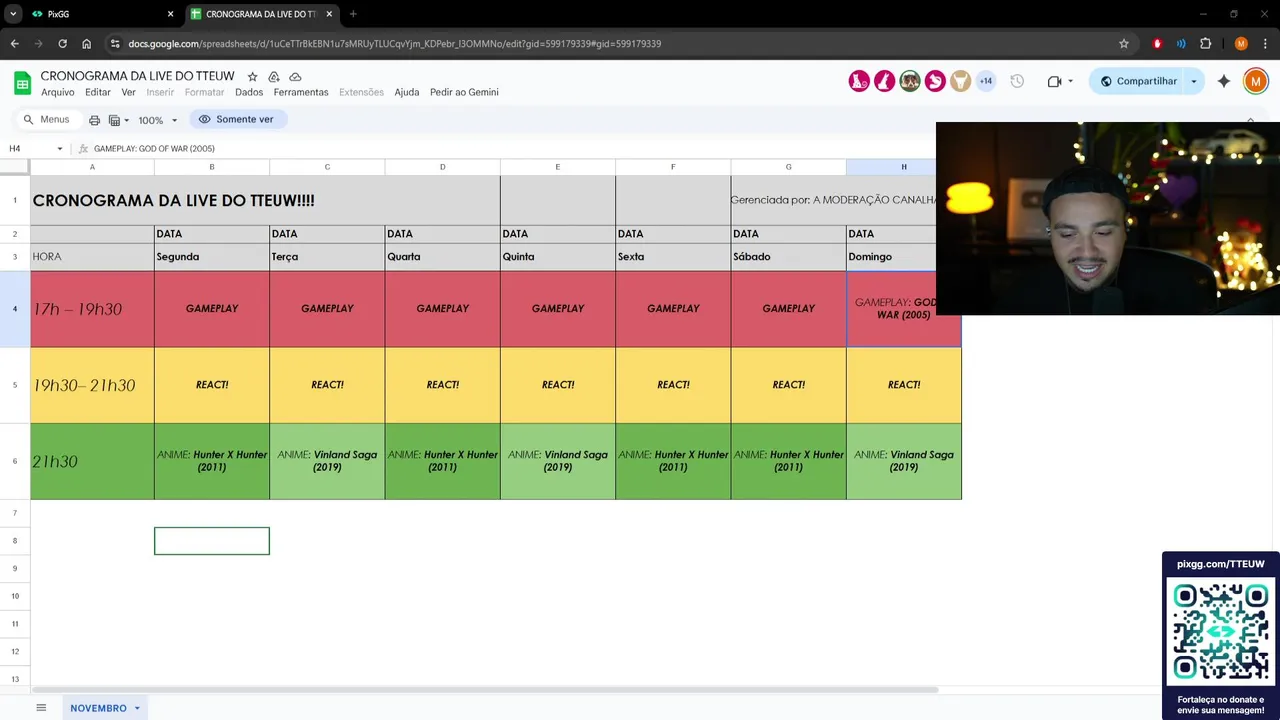The width and height of the screenshot is (1280, 720).
Task: Open the tab search dropdown
Action: tap(13, 14)
